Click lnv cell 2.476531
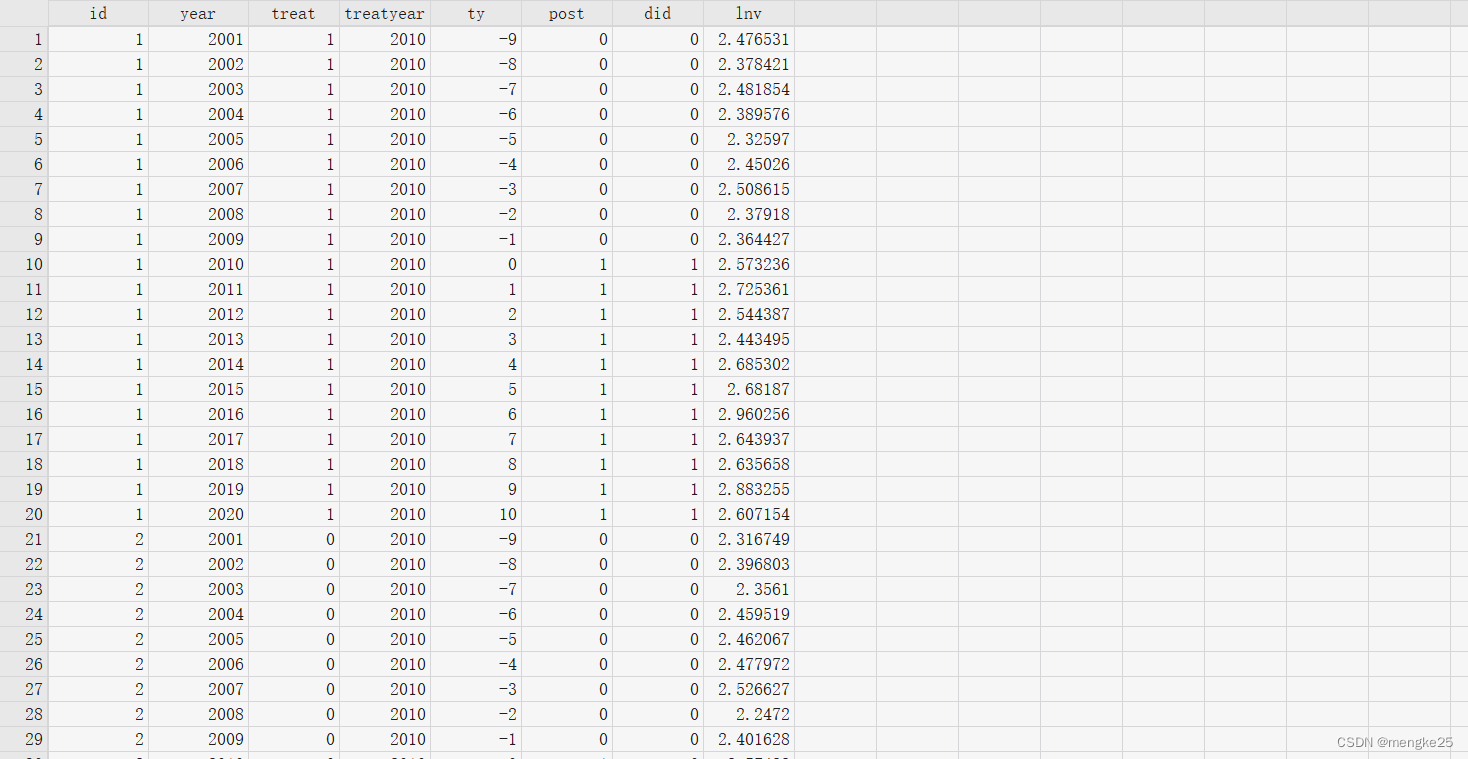 [749, 39]
